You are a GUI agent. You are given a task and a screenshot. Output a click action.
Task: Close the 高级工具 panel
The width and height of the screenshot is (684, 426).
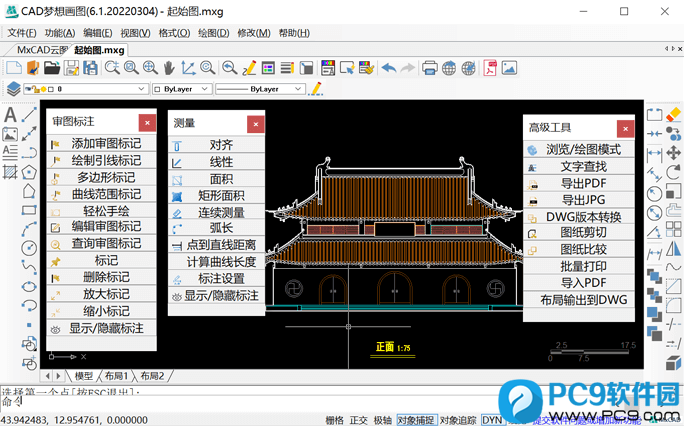tap(626, 129)
